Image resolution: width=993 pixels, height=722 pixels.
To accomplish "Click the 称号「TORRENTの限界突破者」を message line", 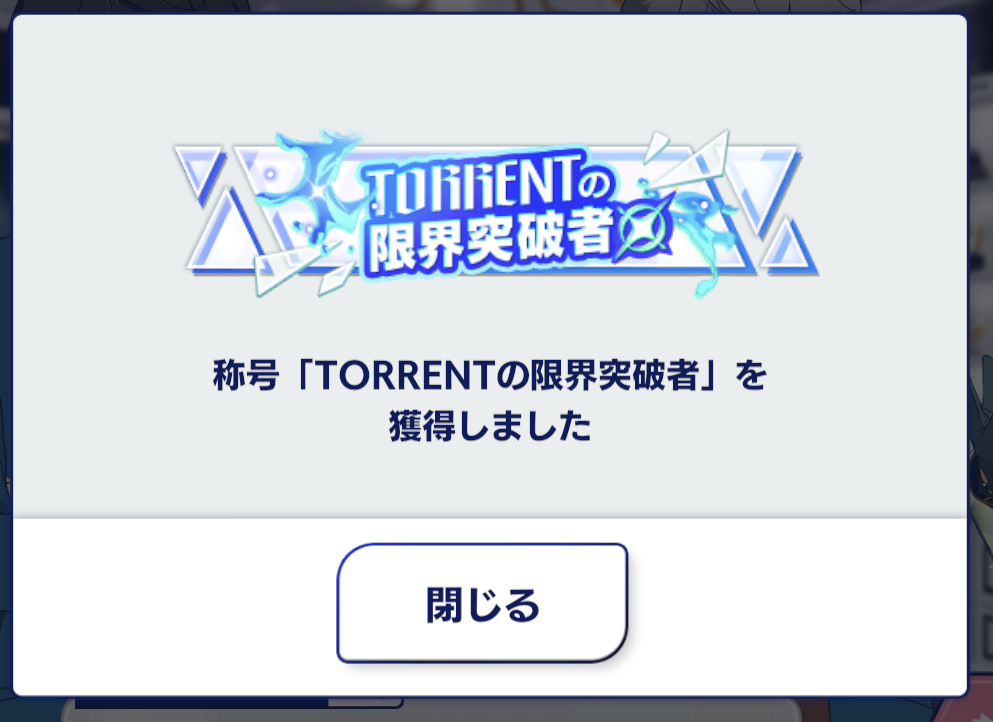I will click(490, 375).
